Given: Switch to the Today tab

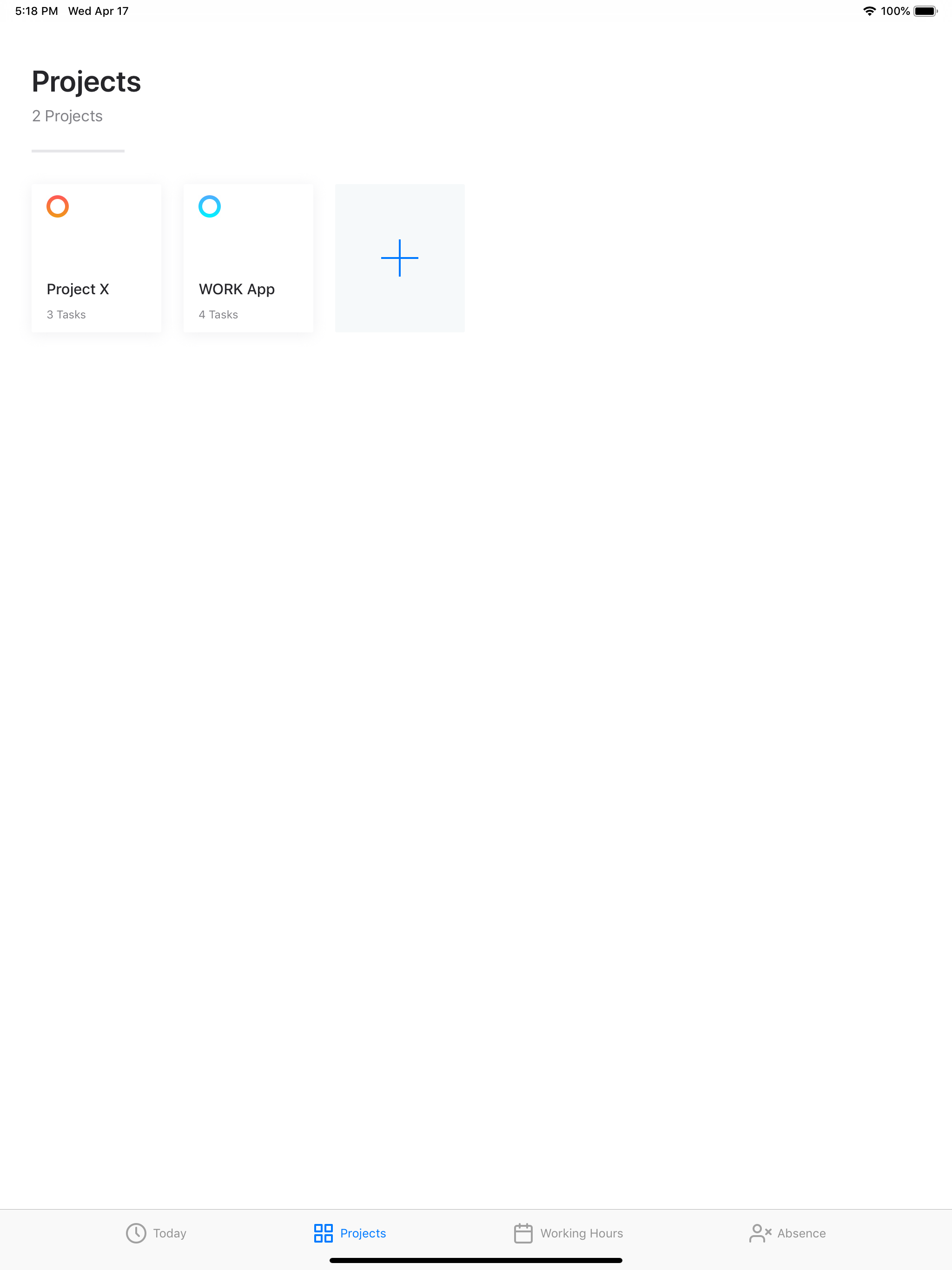Looking at the screenshot, I should tap(156, 1233).
